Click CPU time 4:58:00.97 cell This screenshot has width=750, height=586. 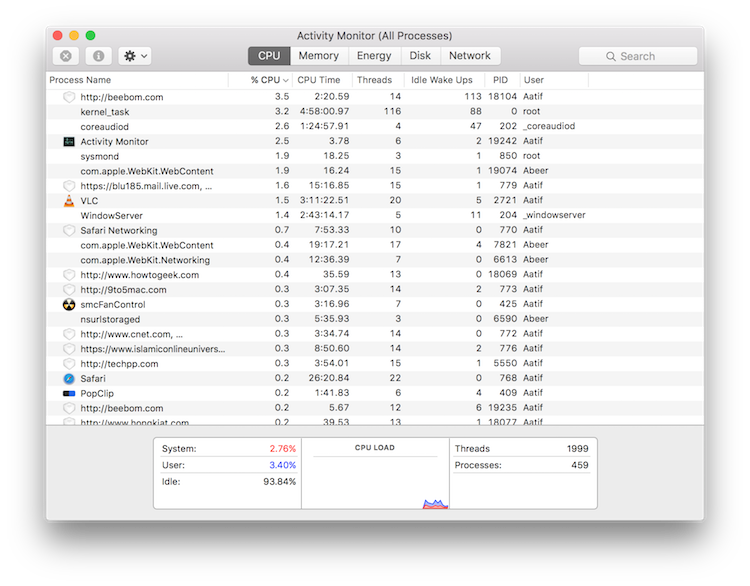click(324, 111)
